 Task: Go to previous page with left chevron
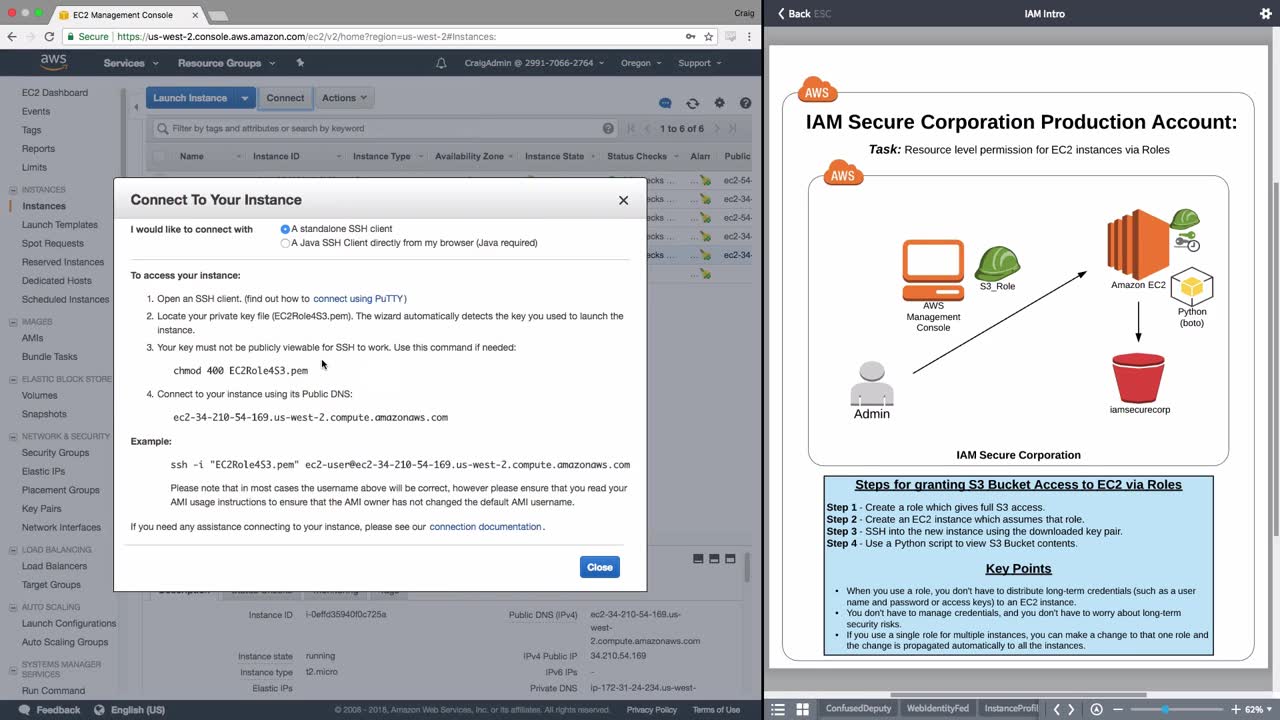click(1056, 709)
